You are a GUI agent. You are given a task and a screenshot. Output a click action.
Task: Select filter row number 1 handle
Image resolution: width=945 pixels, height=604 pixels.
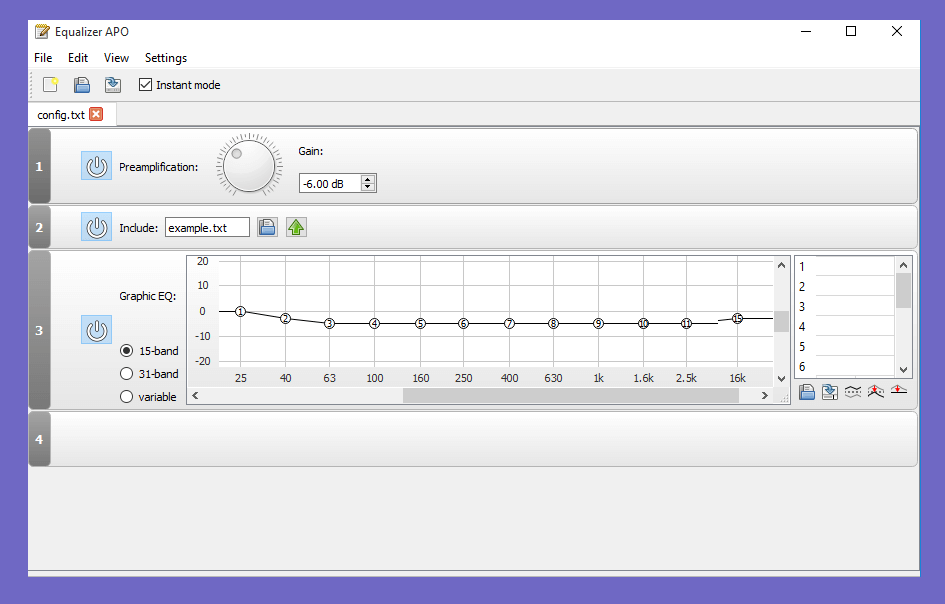(39, 166)
